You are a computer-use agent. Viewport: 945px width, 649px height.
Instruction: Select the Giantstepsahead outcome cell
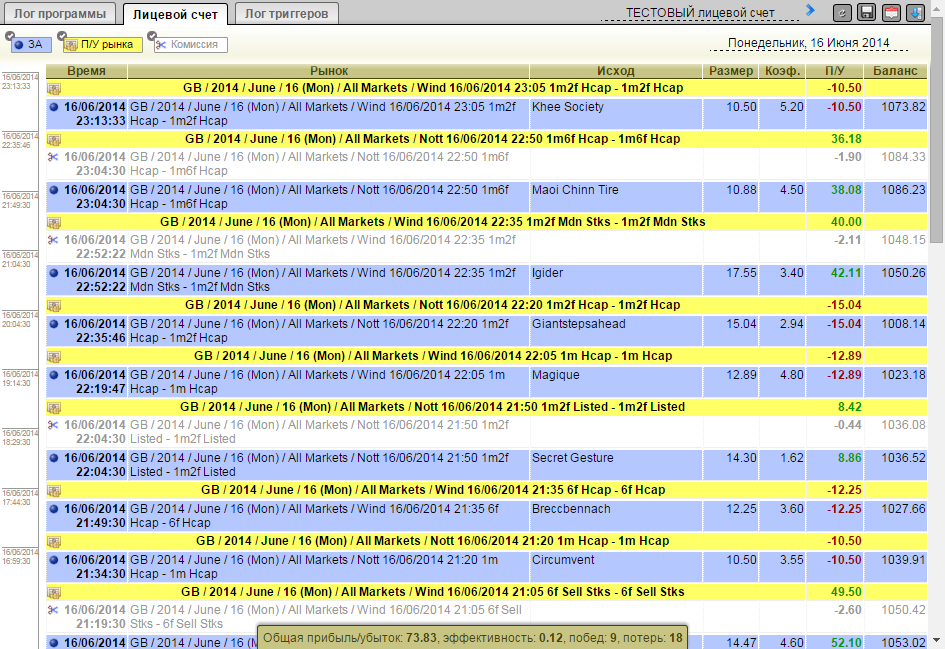(x=615, y=331)
